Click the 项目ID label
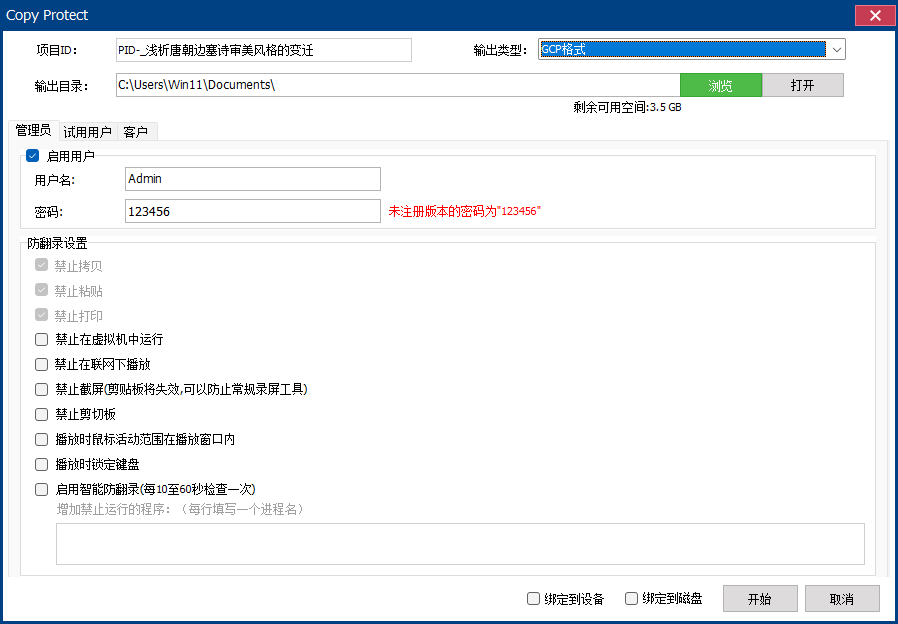 57,50
